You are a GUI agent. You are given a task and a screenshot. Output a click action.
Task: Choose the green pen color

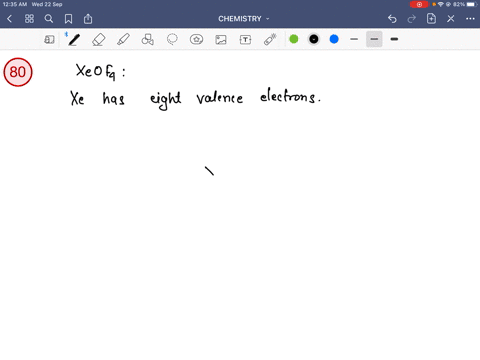(294, 39)
